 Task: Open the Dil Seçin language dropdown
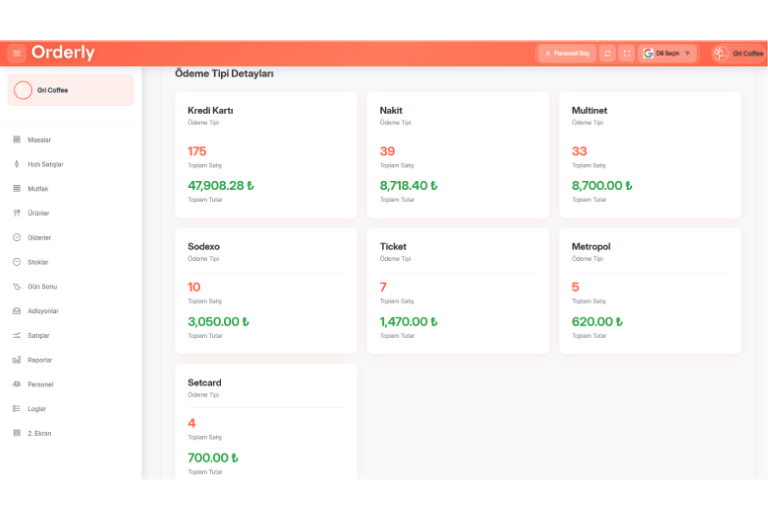667,53
